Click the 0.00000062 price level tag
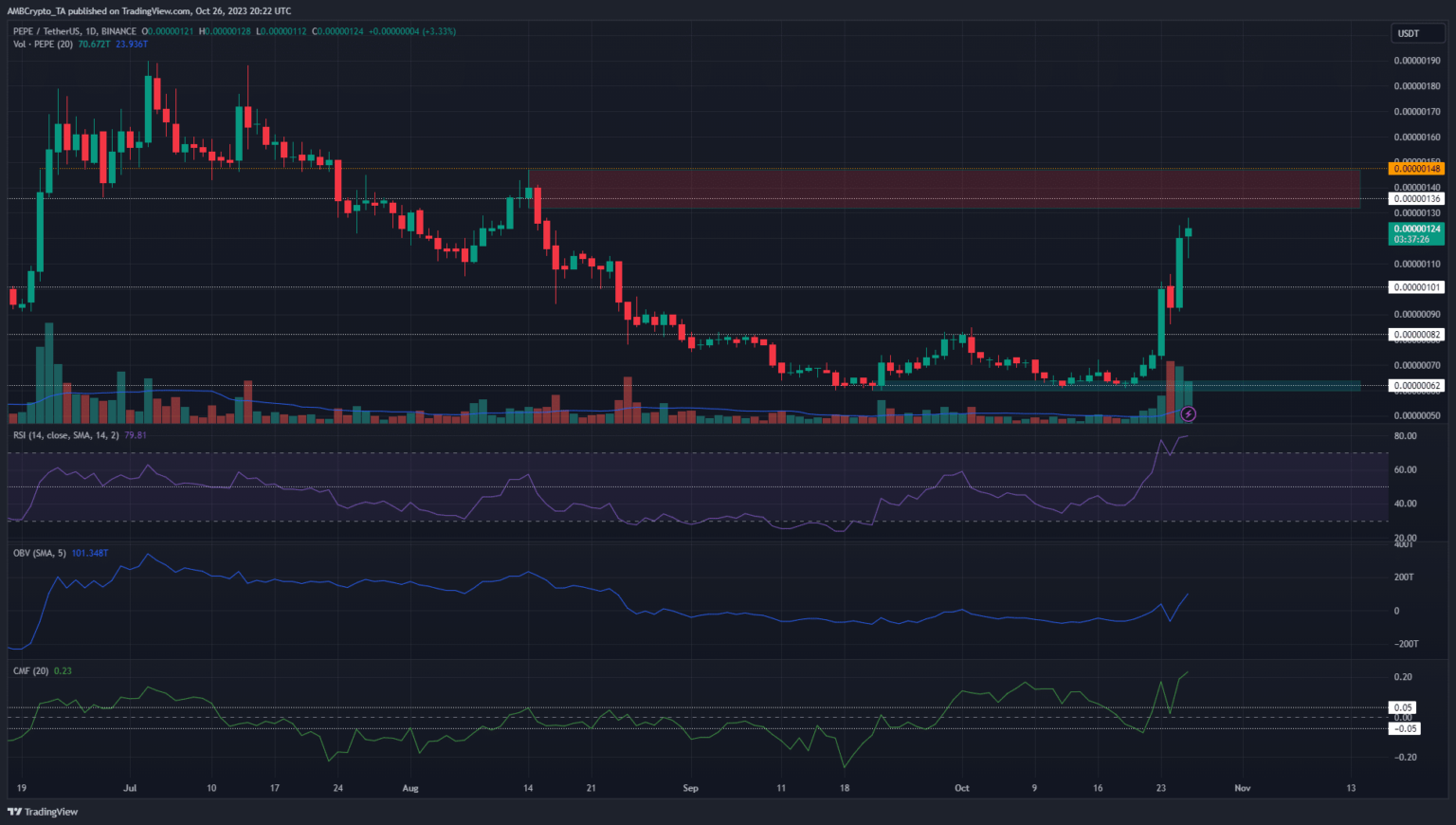The width and height of the screenshot is (1456, 825). click(x=1416, y=386)
